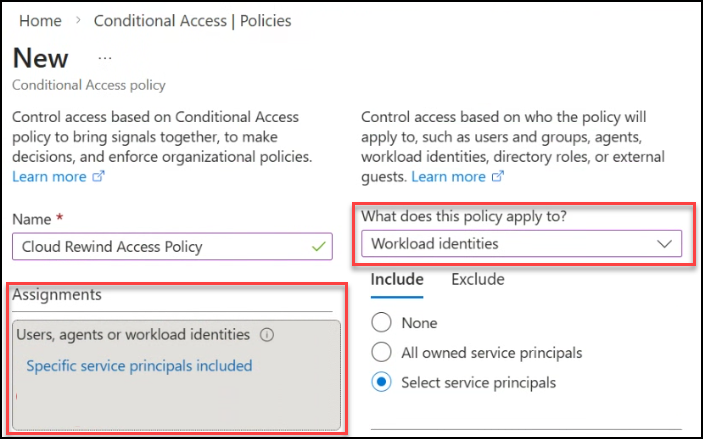Go to Home in the breadcrumb
703x439 pixels.
click(x=40, y=20)
